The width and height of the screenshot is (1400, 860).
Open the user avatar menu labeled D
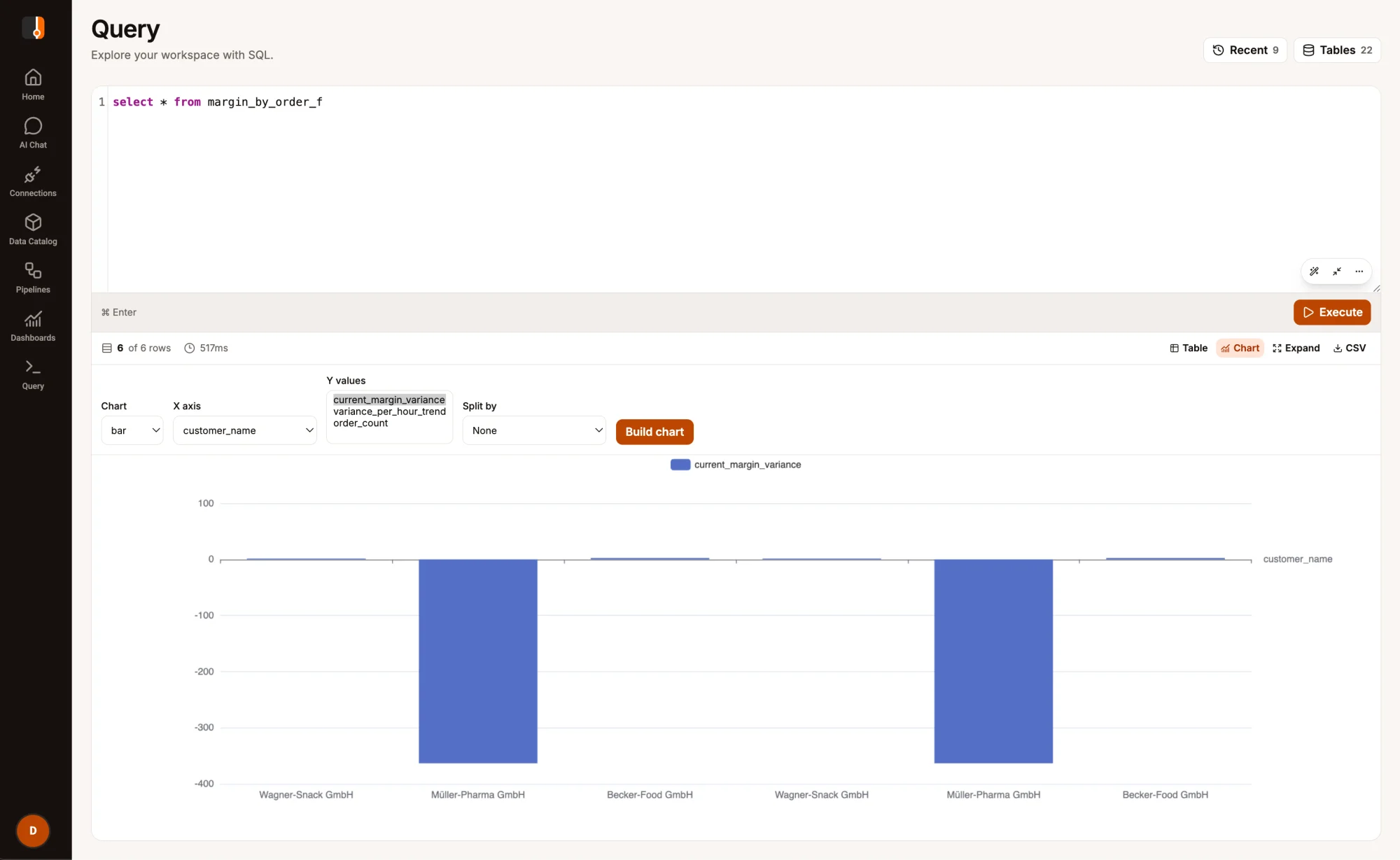(x=33, y=831)
